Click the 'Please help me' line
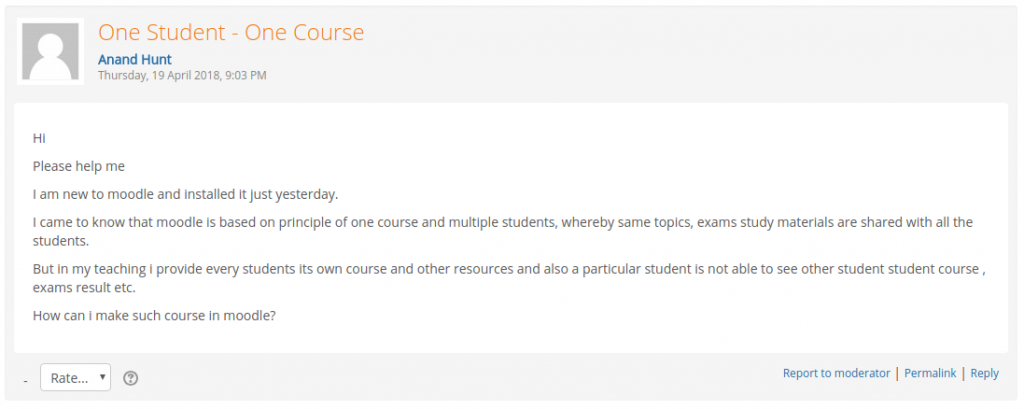Viewport: 1024px width, 409px height. point(78,167)
